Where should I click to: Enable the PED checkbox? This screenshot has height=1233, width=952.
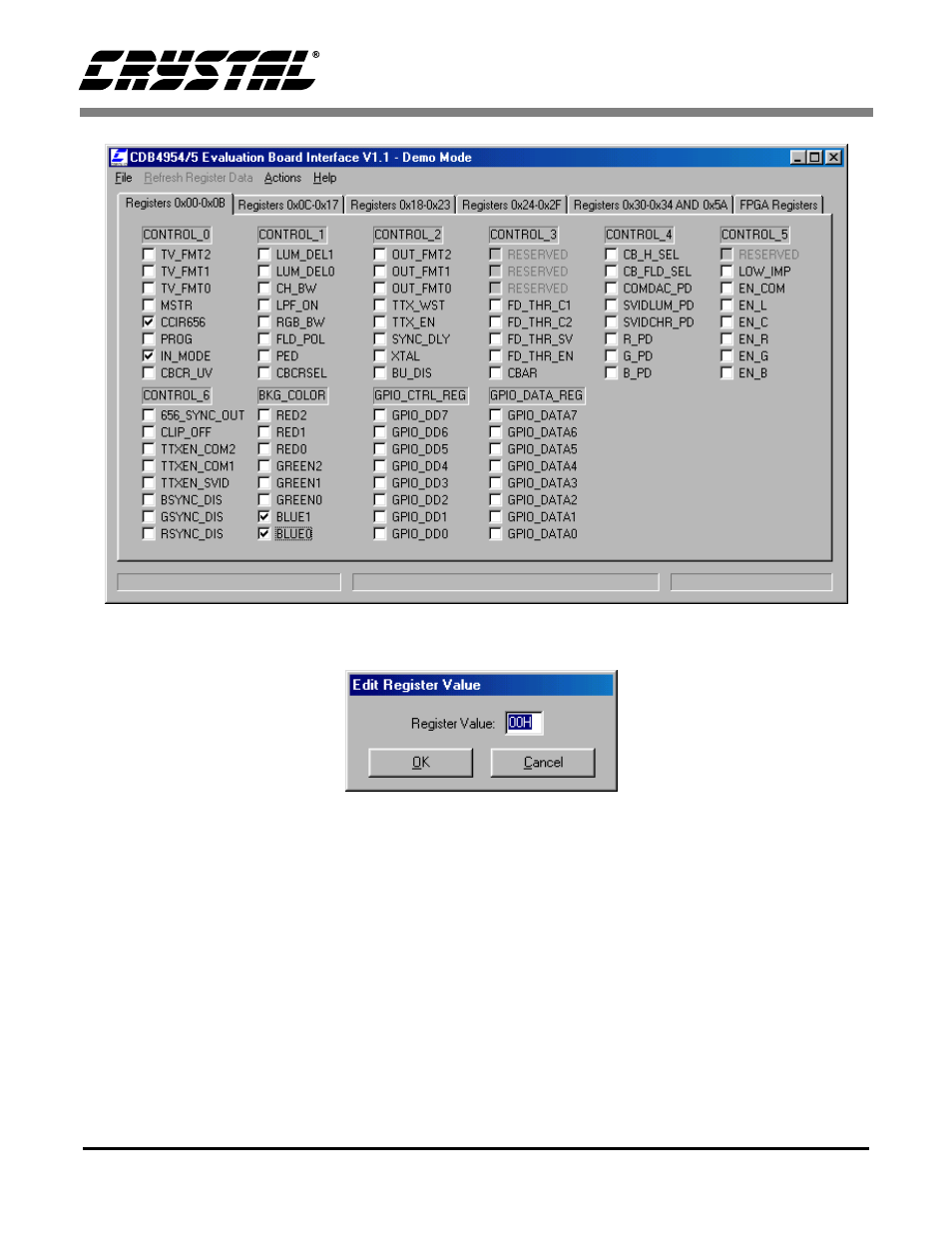(264, 356)
